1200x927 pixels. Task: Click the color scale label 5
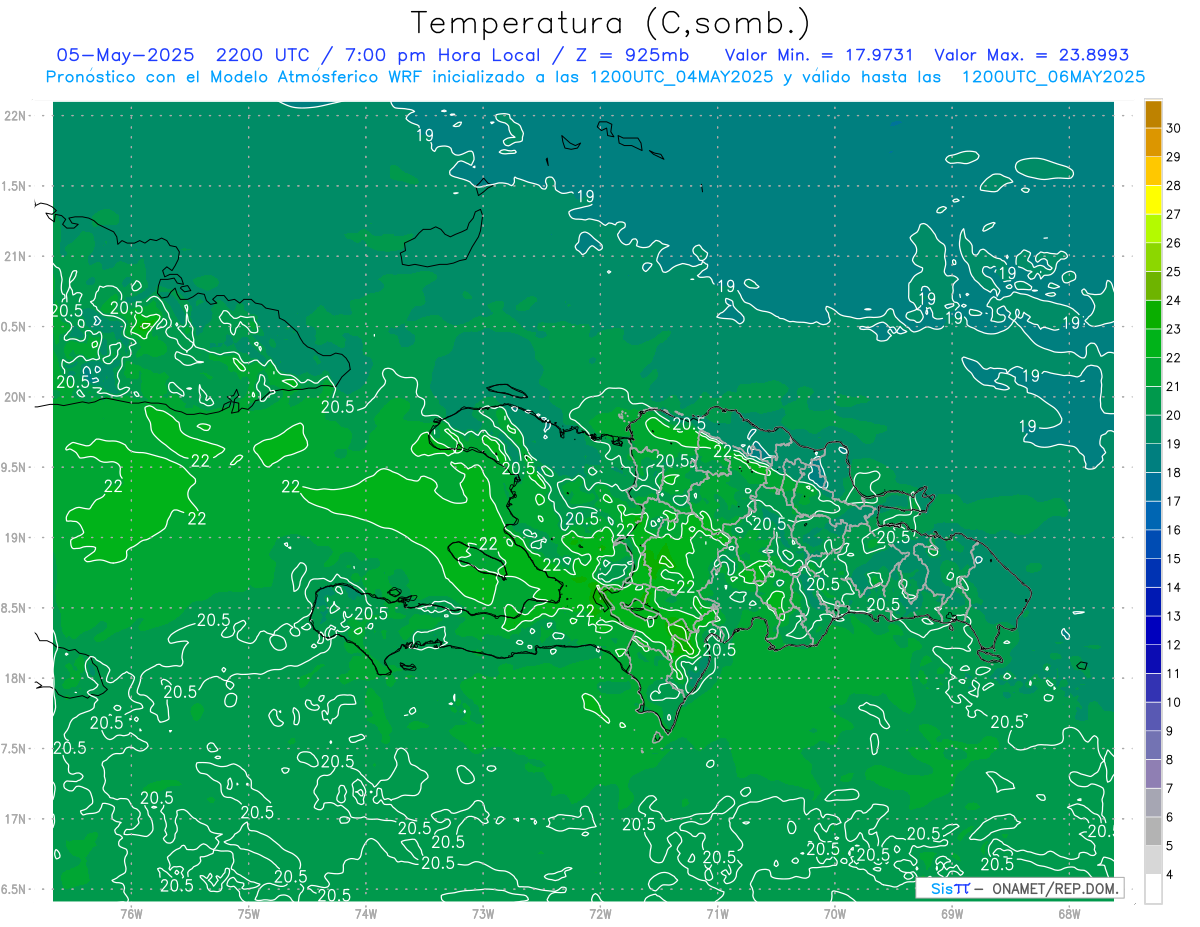pyautogui.click(x=1170, y=846)
